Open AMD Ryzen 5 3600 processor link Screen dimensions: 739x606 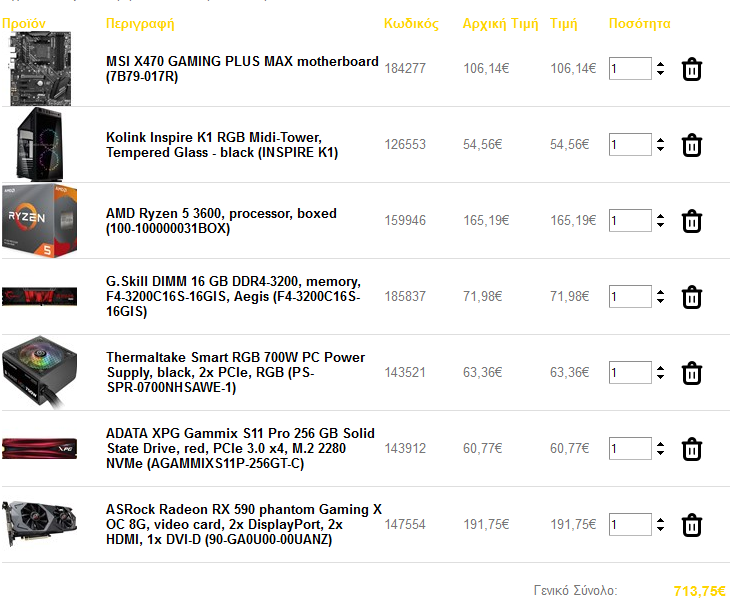pyautogui.click(x=222, y=221)
